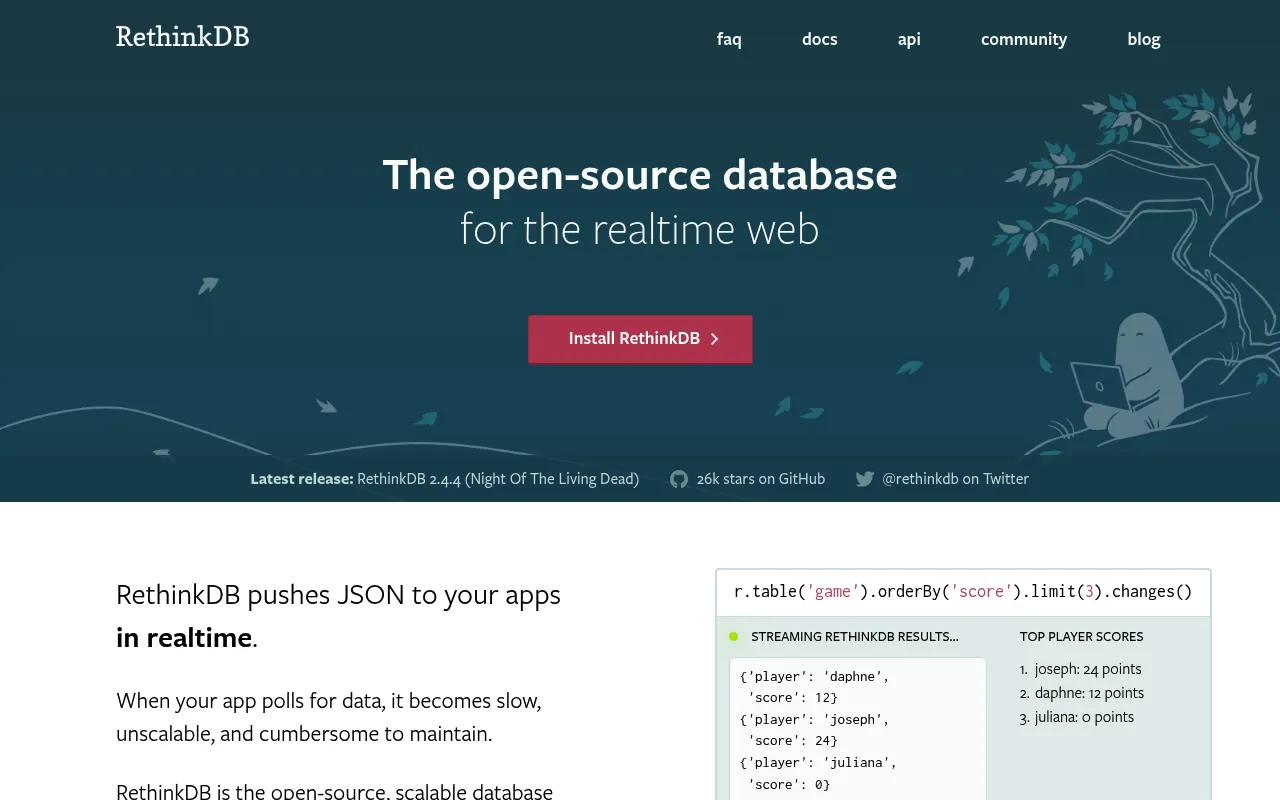Click 'TOP PLAYER SCORES' heading
The image size is (1280, 800).
click(x=1081, y=637)
